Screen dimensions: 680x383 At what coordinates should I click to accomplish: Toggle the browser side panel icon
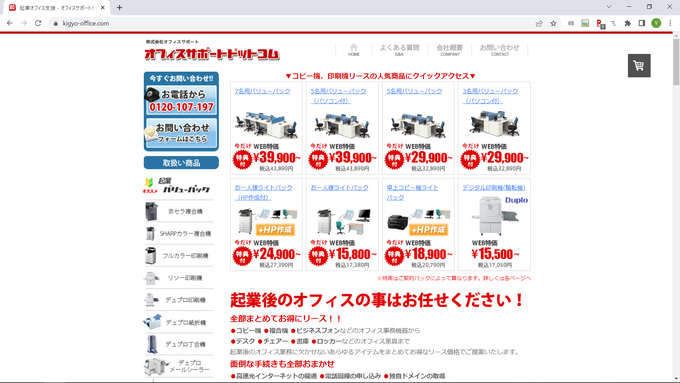[x=642, y=23]
